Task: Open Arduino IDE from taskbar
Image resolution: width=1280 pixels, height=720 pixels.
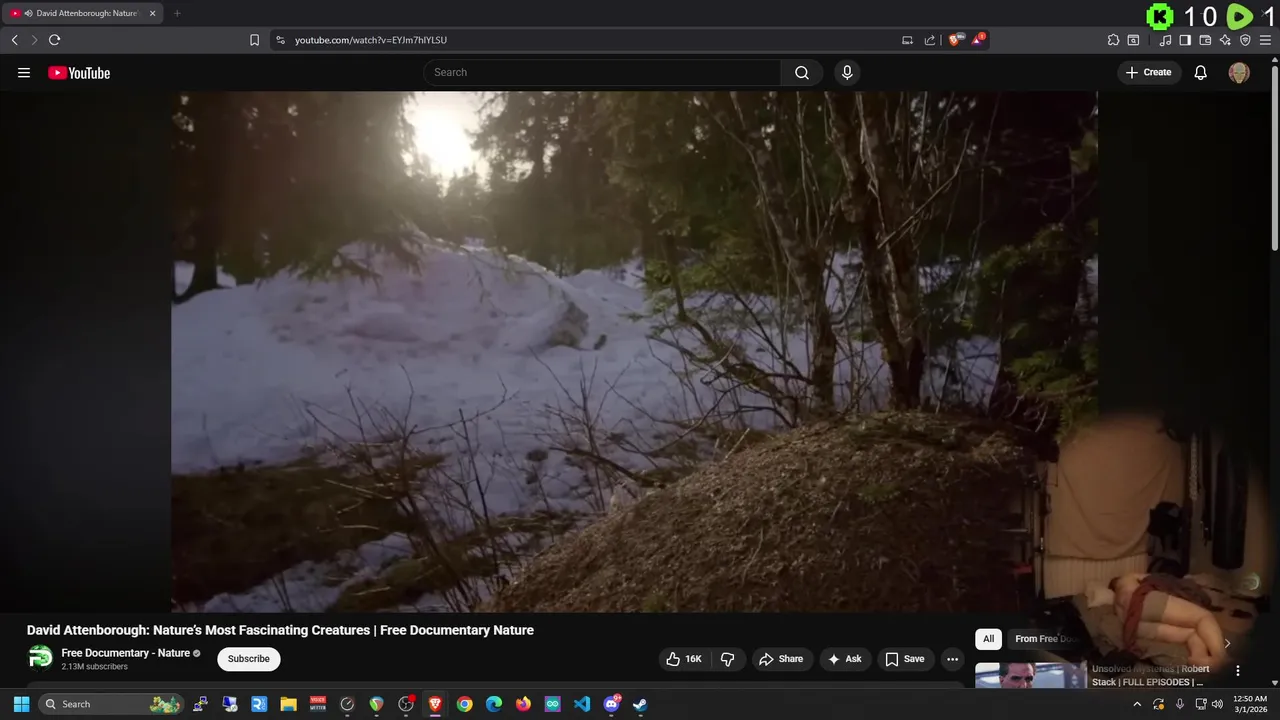Action: pos(553,704)
